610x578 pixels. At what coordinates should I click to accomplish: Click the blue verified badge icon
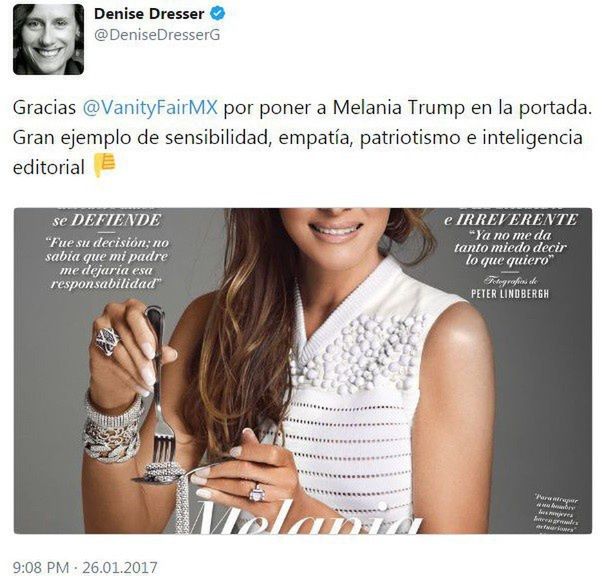point(217,14)
